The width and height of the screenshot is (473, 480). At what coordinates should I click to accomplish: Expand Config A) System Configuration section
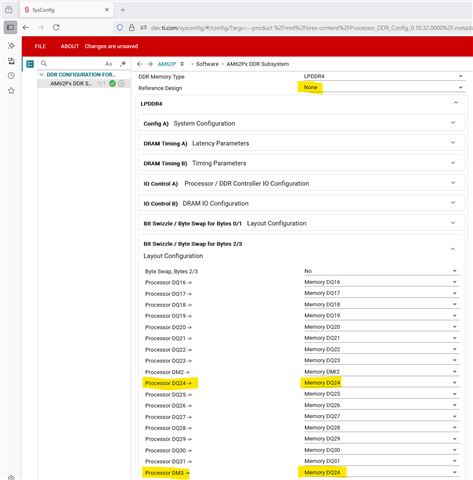[301, 123]
